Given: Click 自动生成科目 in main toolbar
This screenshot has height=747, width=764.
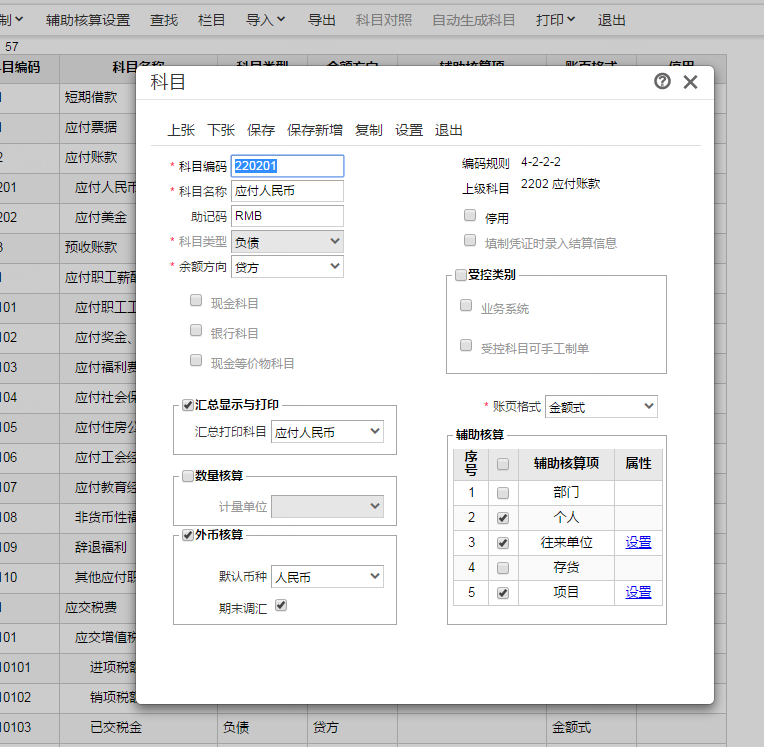Looking at the screenshot, I should pos(474,20).
